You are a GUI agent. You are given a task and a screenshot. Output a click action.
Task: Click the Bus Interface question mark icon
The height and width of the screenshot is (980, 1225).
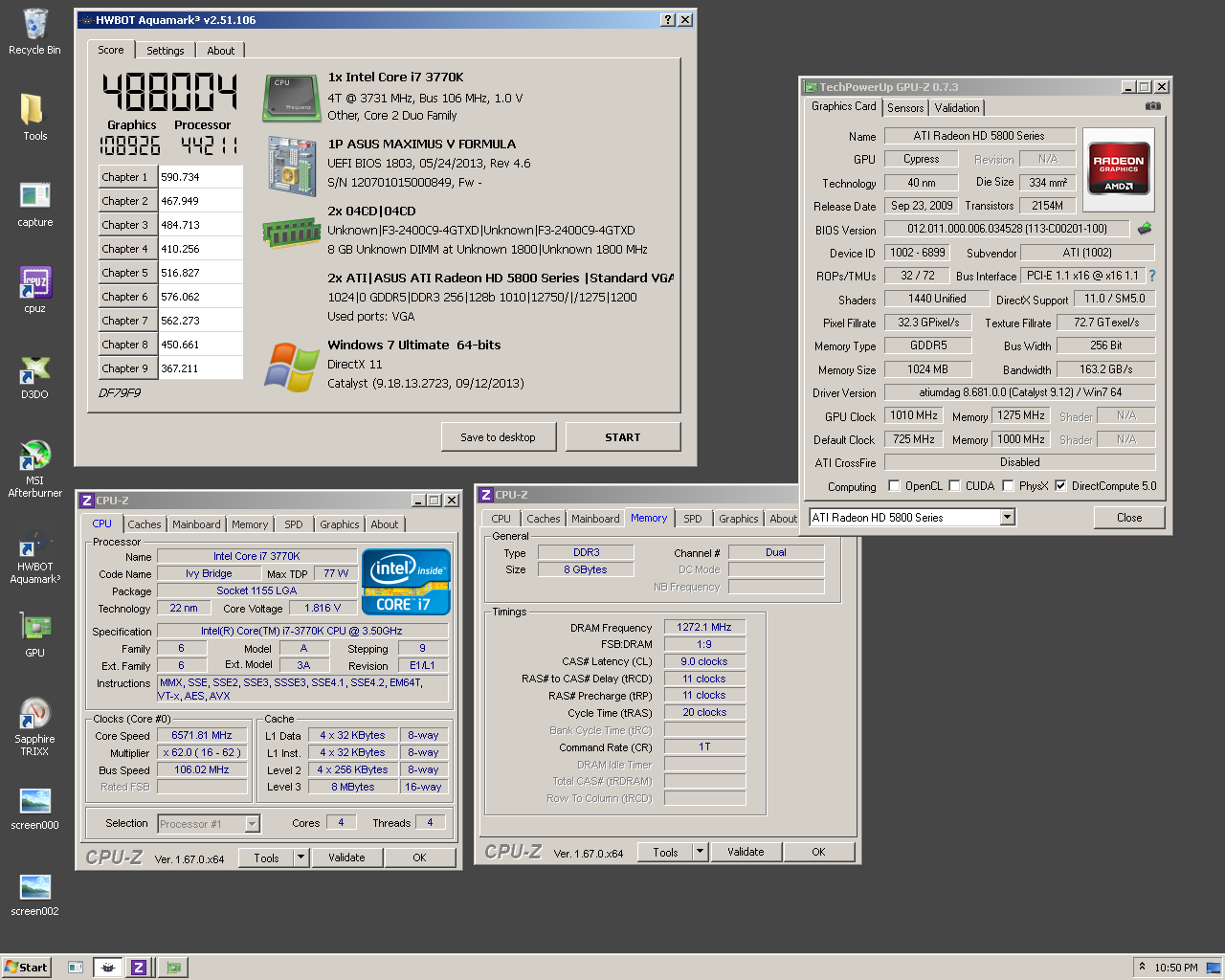[x=1152, y=276]
